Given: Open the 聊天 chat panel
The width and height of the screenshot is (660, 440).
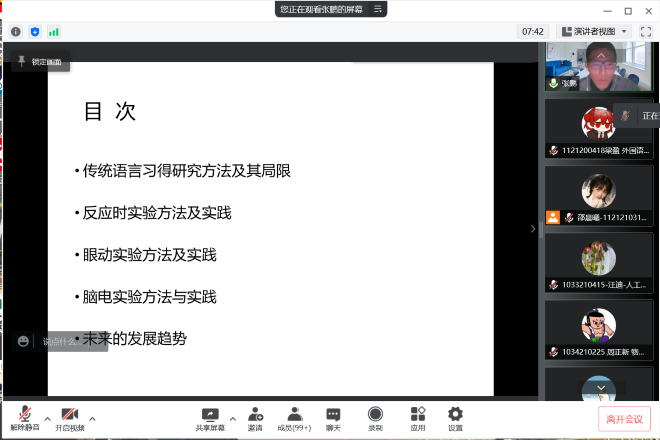Looking at the screenshot, I should coord(333,417).
